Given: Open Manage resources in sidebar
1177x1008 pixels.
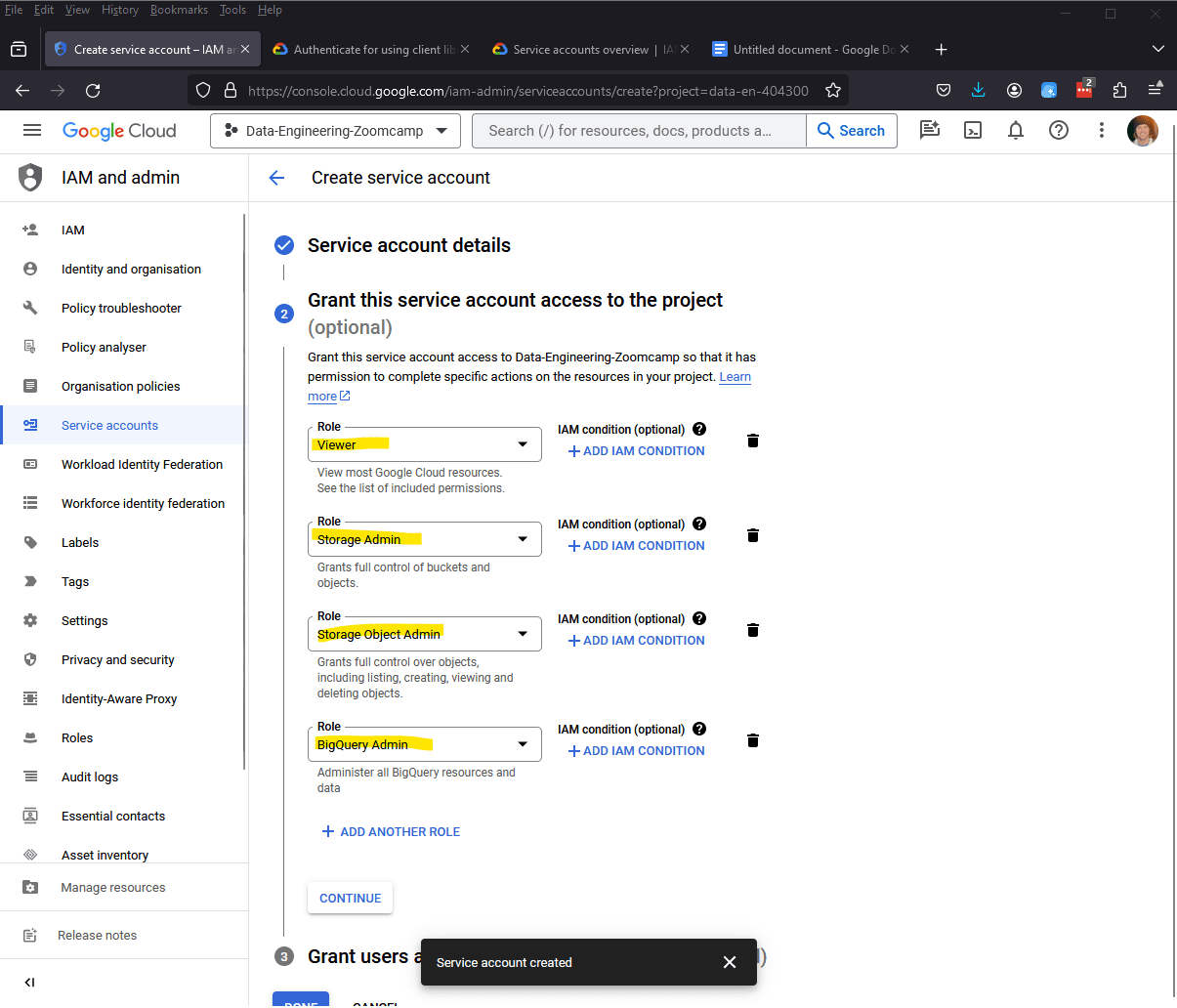Looking at the screenshot, I should [123, 888].
